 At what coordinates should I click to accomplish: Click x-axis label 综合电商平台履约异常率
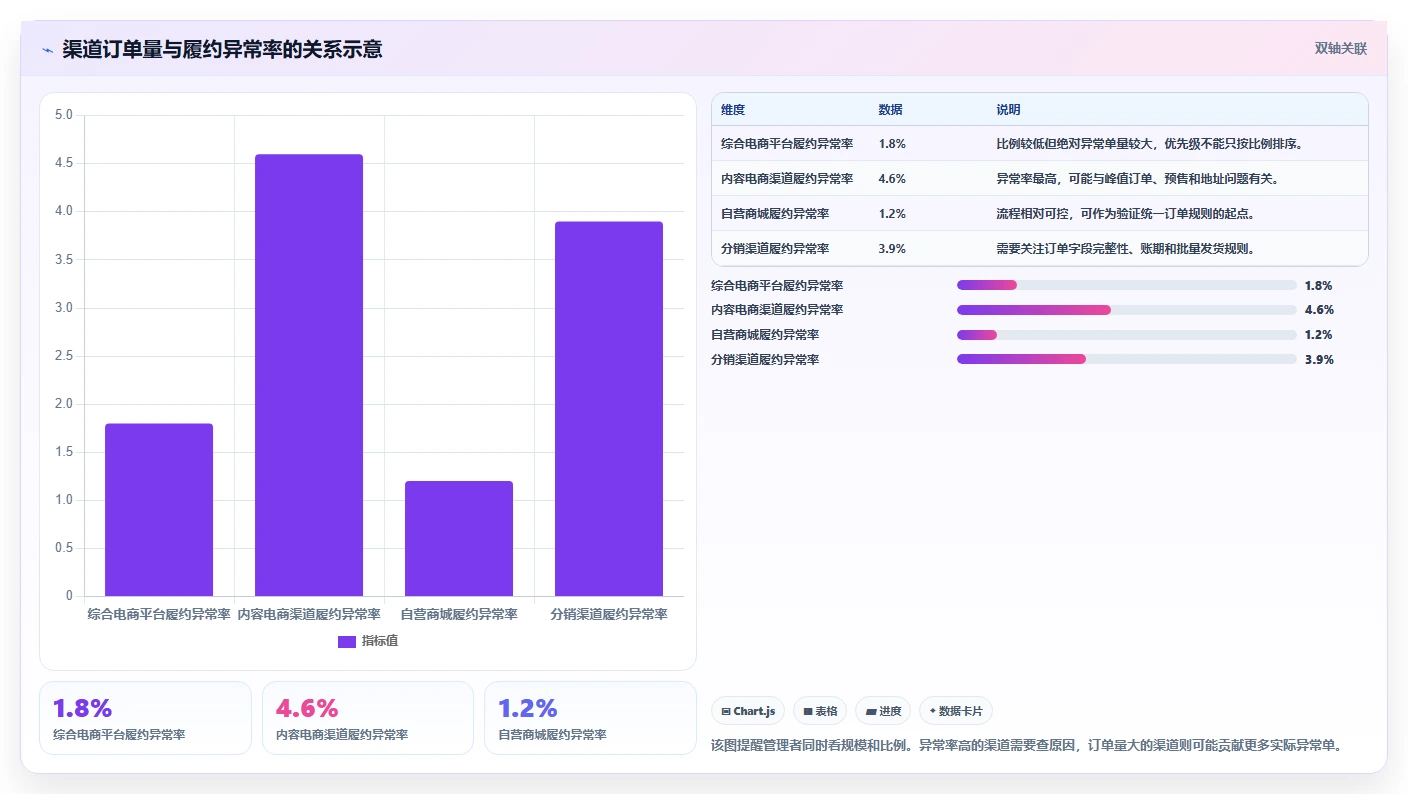pos(159,614)
